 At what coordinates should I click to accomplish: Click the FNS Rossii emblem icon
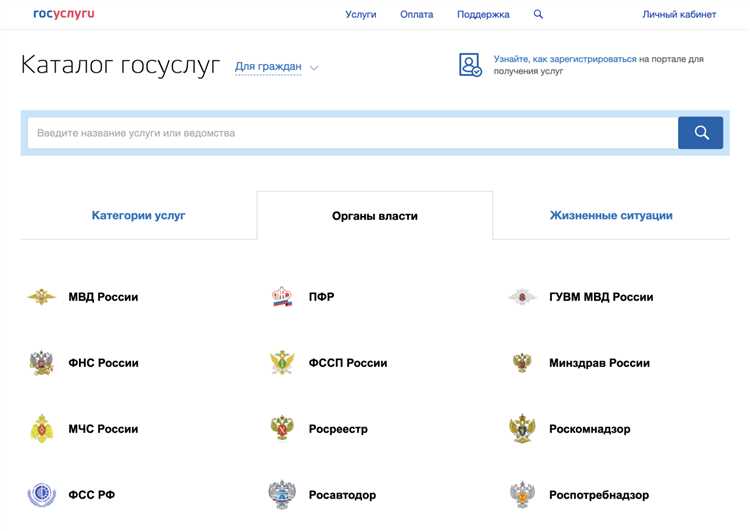[42, 363]
